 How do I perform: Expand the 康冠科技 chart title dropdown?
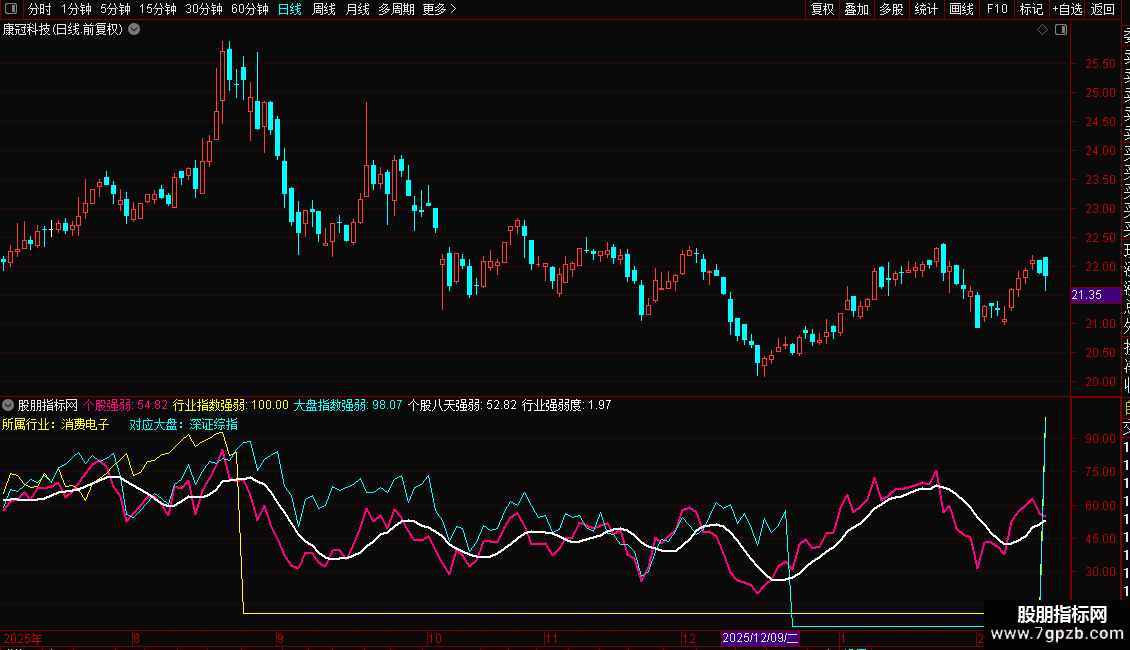point(134,30)
